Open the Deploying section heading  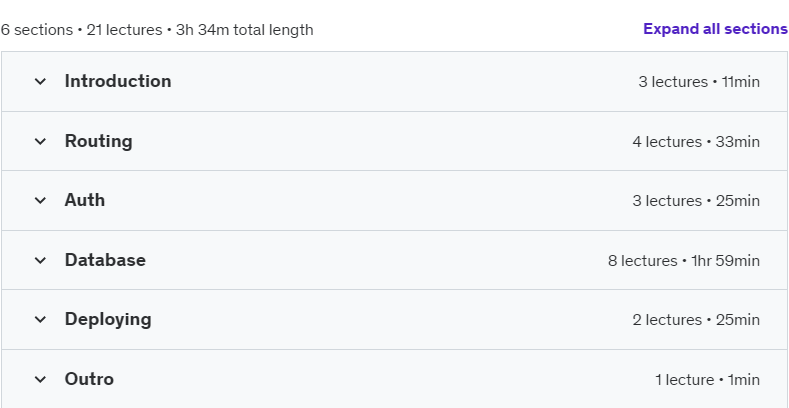click(x=108, y=320)
